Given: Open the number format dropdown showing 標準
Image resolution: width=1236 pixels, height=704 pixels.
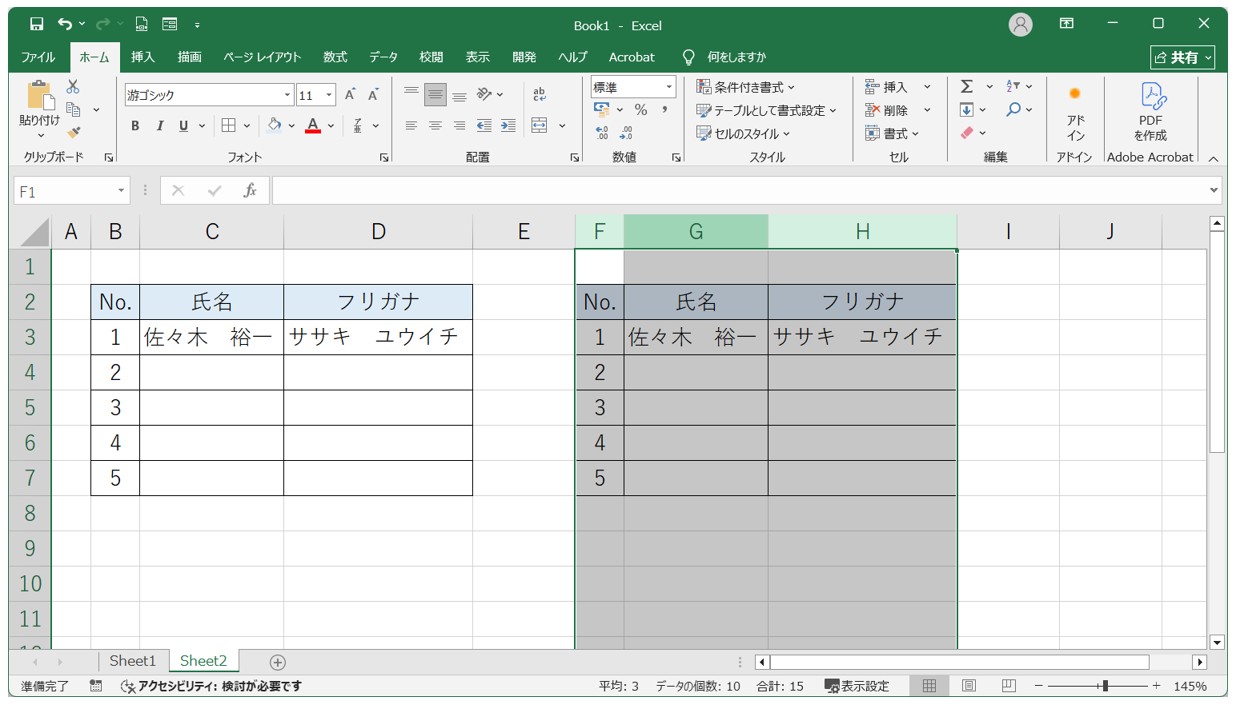Looking at the screenshot, I should click(x=669, y=87).
